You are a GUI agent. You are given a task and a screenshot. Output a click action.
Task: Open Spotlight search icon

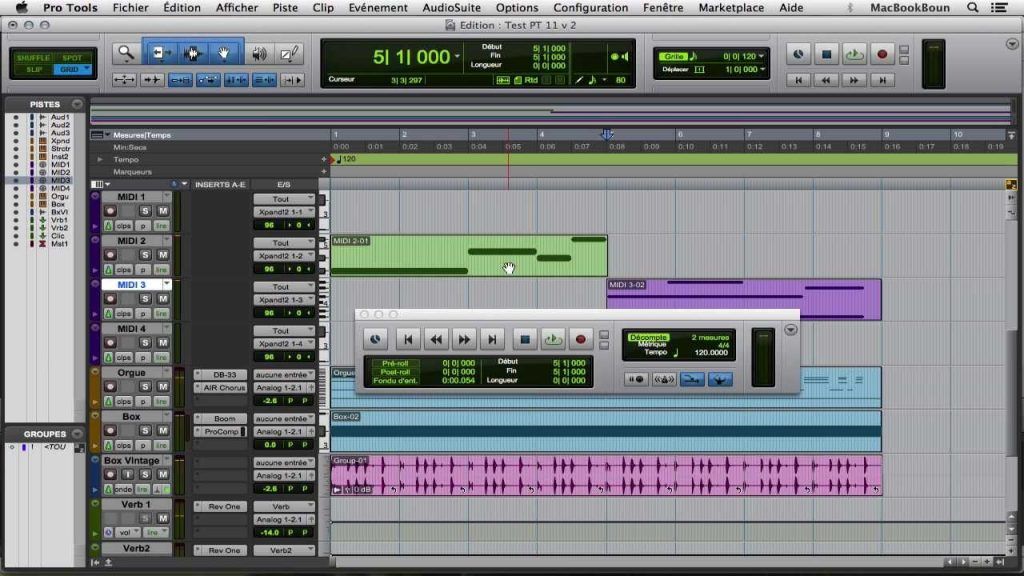pyautogui.click(x=972, y=8)
